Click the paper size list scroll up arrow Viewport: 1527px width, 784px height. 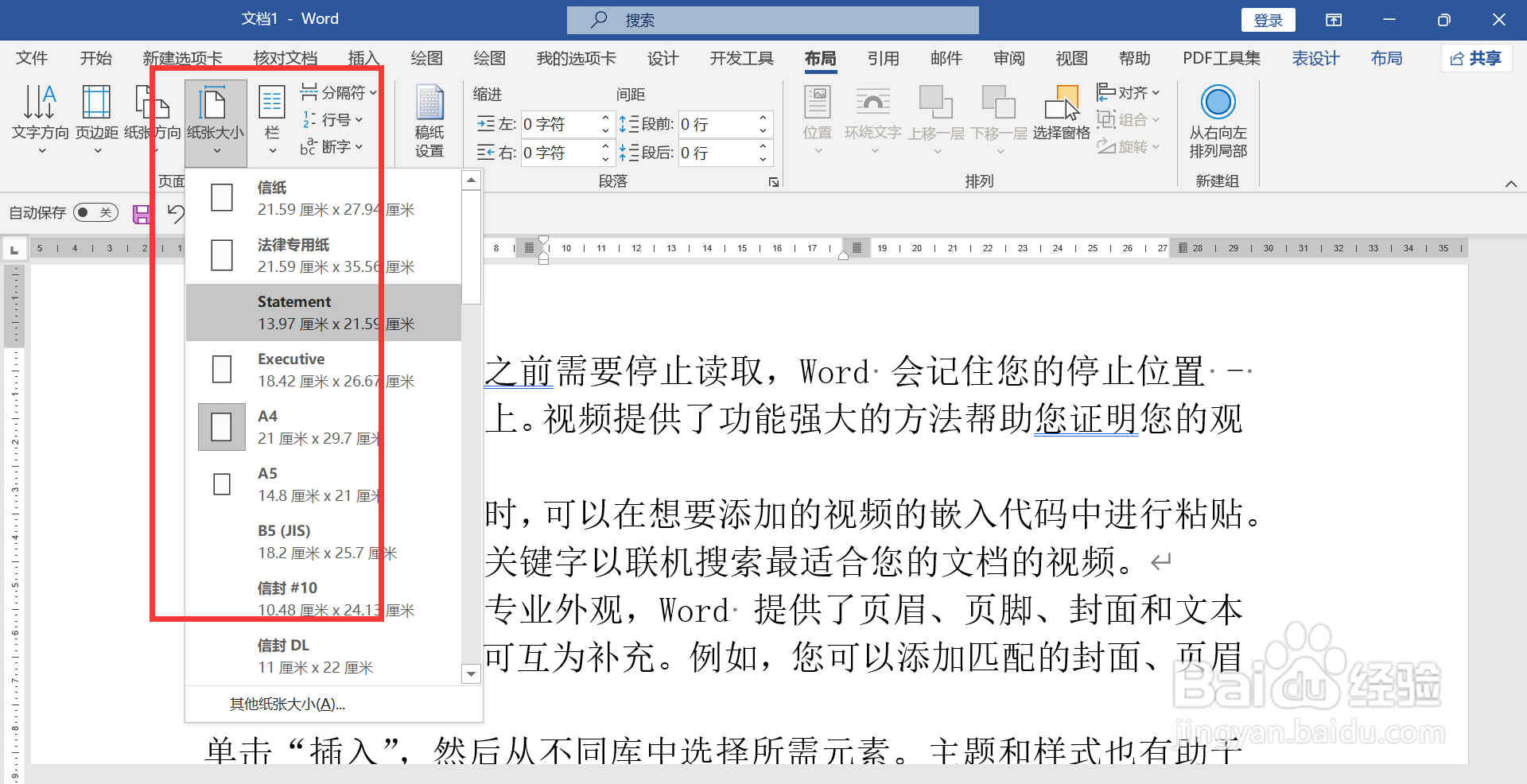point(472,180)
